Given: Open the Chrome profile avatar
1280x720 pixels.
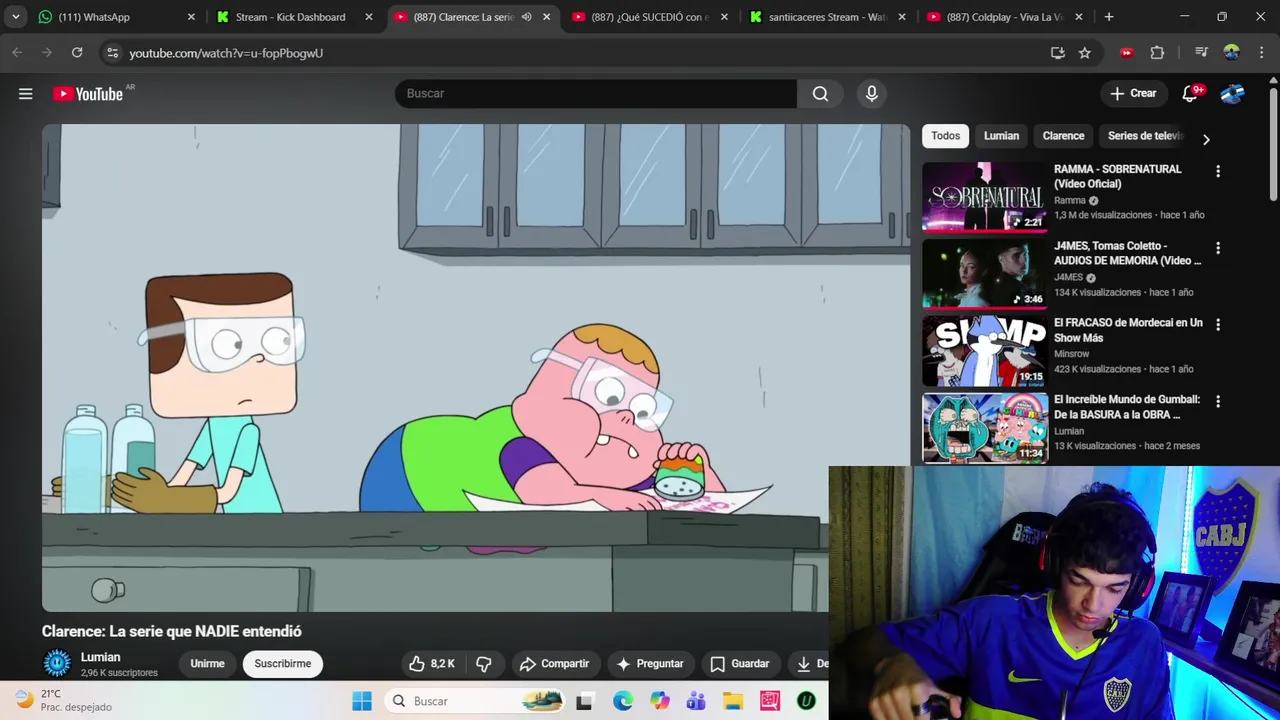Looking at the screenshot, I should (1231, 53).
